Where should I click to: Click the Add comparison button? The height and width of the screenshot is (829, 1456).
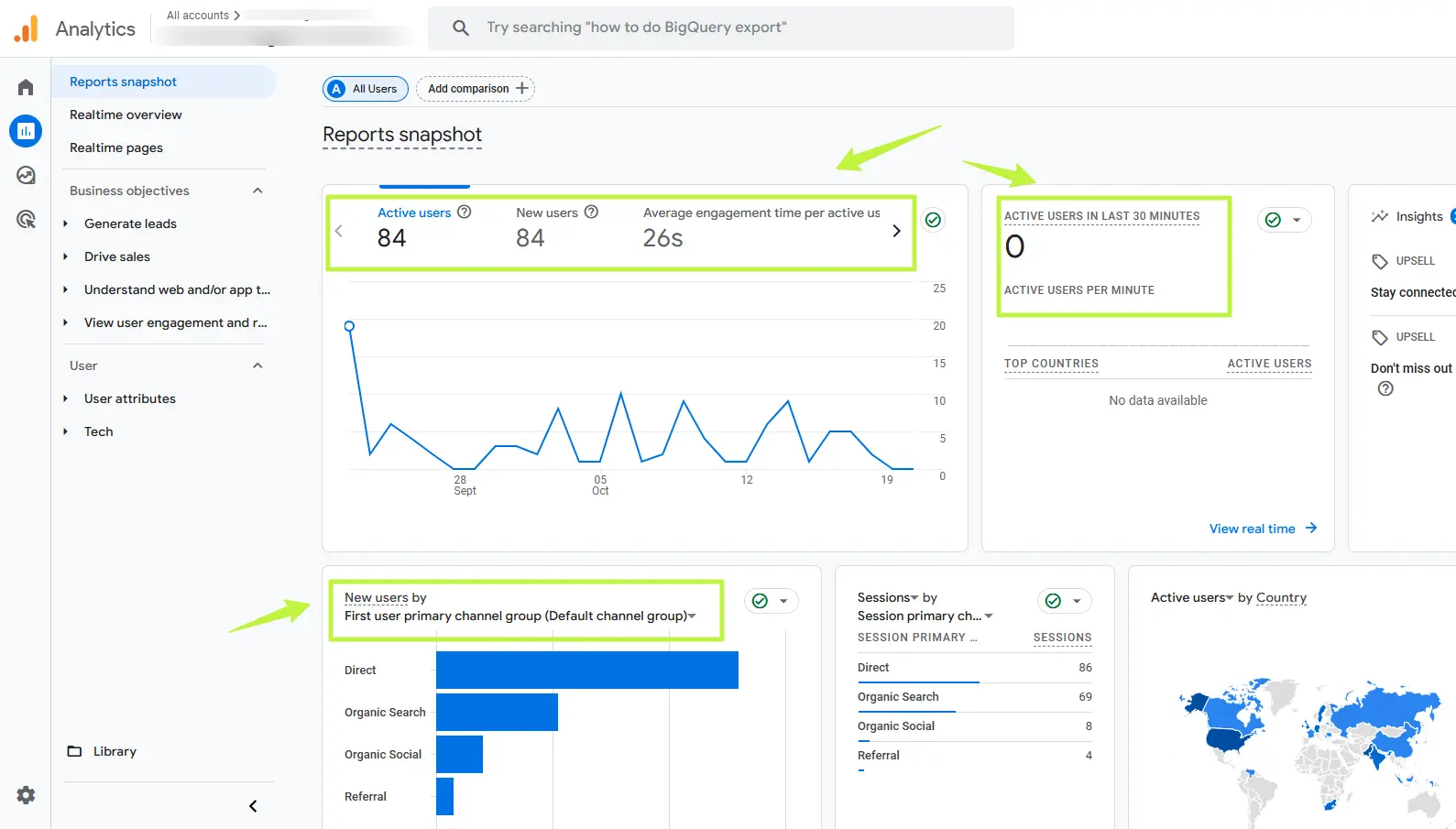(476, 89)
